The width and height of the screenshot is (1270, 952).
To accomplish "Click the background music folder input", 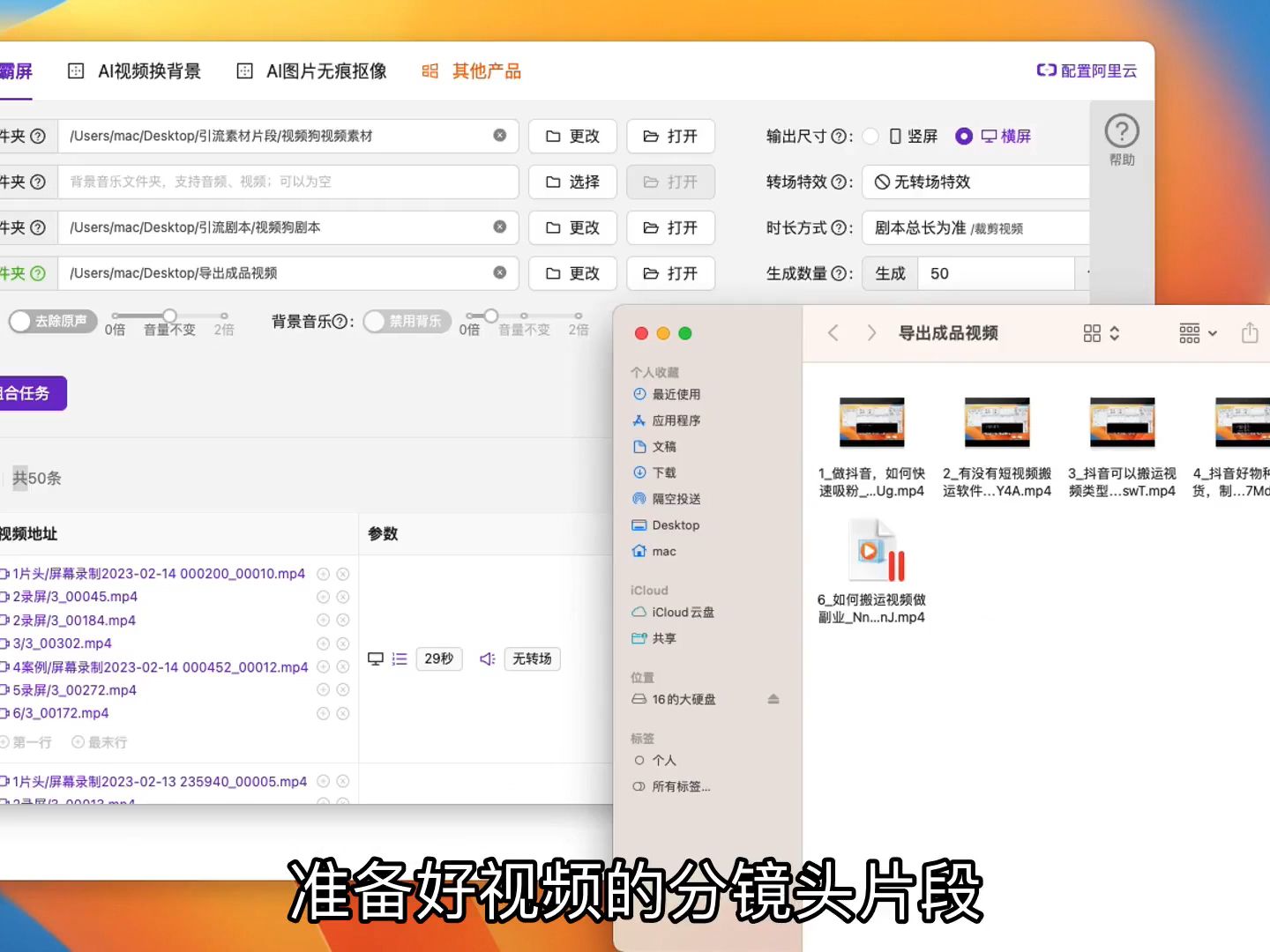I will click(x=288, y=182).
